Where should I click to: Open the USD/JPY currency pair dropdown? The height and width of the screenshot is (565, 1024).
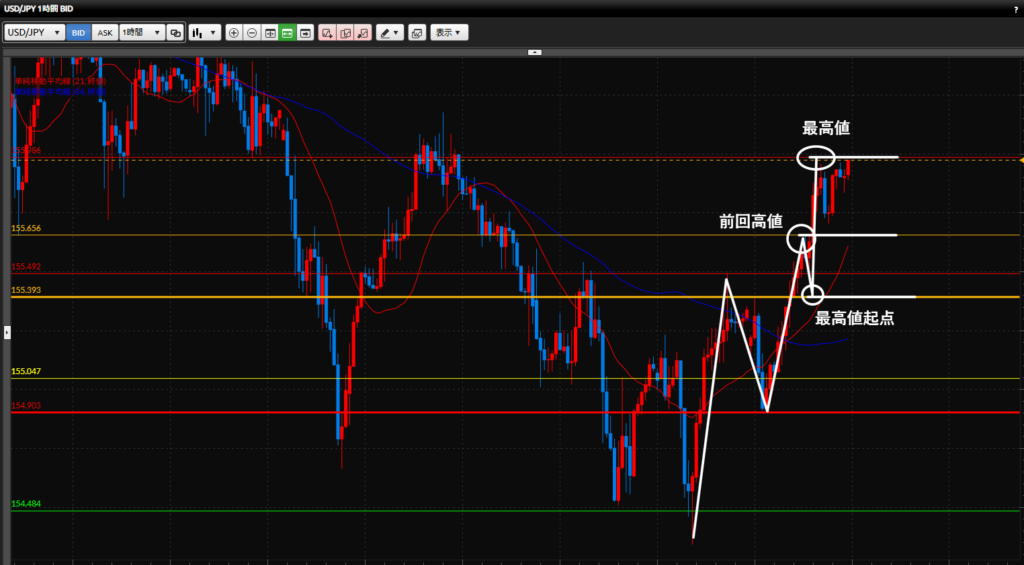(x=34, y=32)
